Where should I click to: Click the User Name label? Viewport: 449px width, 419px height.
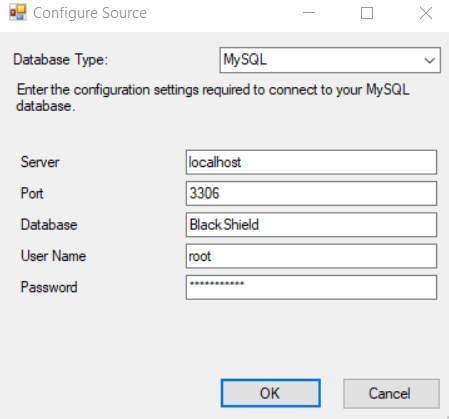(x=53, y=256)
